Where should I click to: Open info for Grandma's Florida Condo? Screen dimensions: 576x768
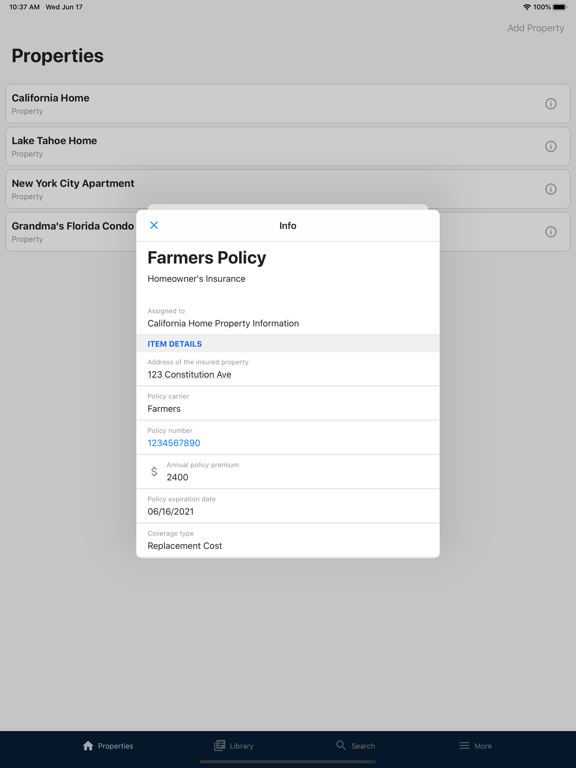551,232
